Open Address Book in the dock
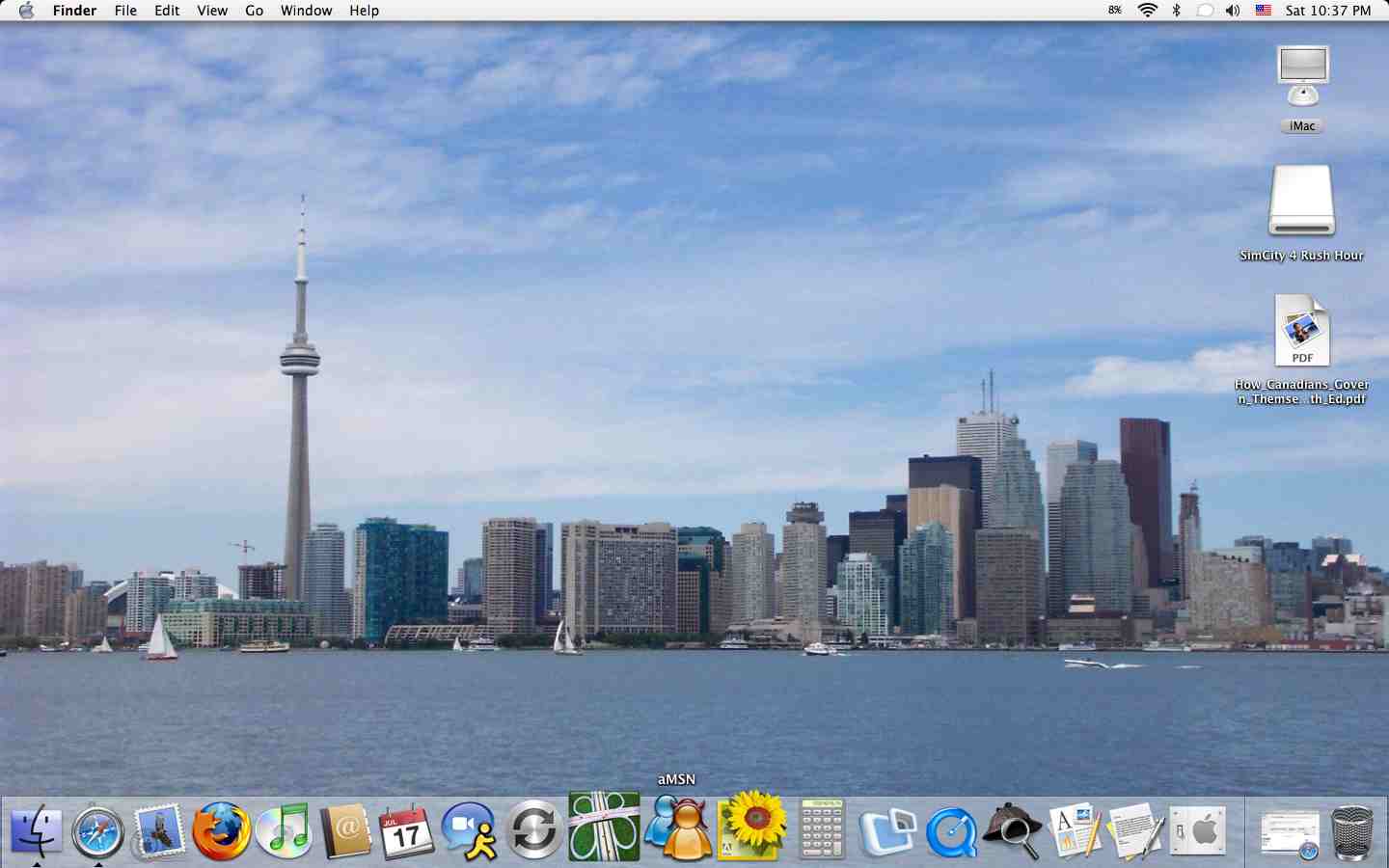1389x868 pixels. pyautogui.click(x=345, y=831)
